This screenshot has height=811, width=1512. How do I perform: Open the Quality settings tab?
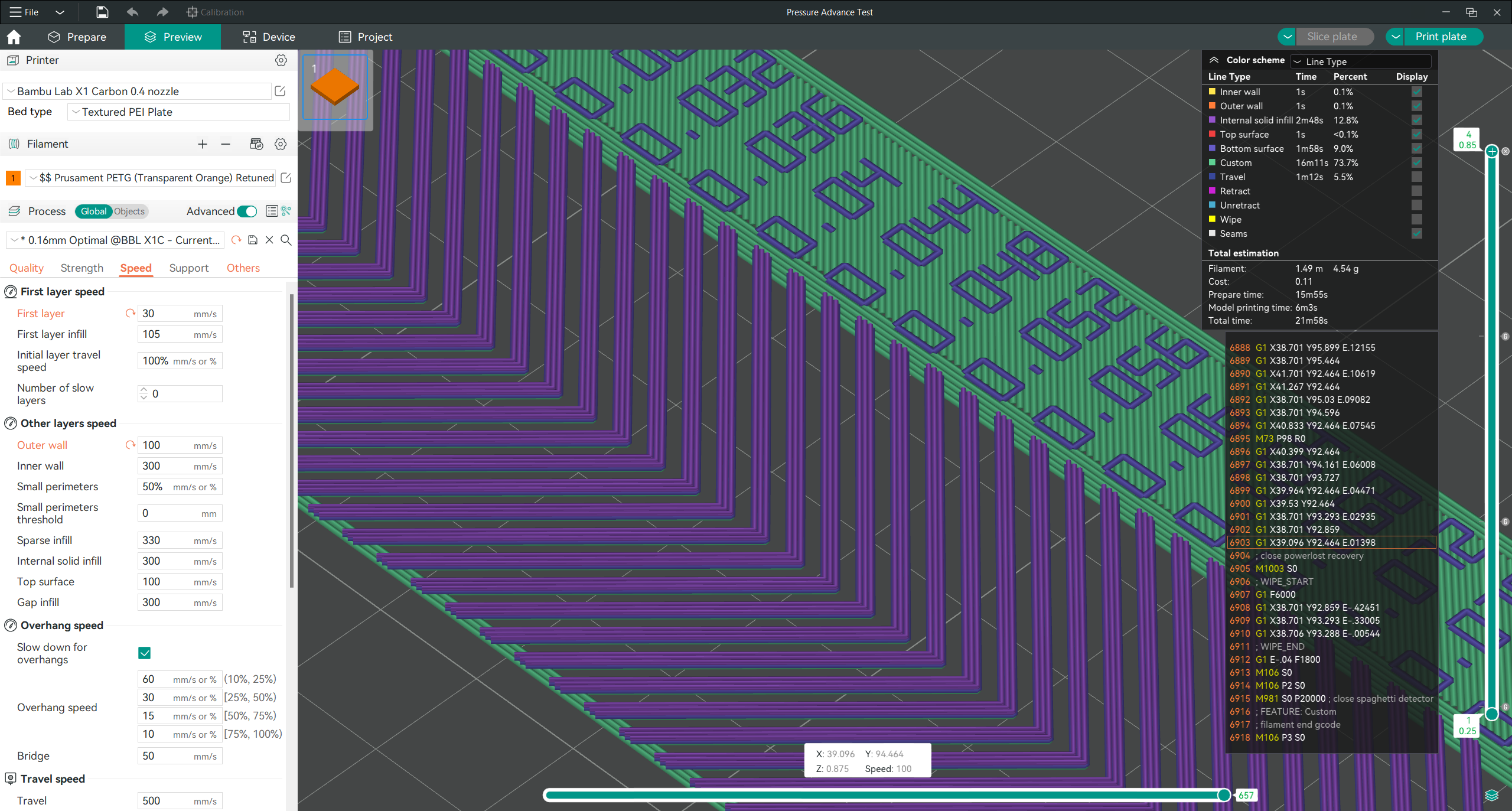coord(26,268)
